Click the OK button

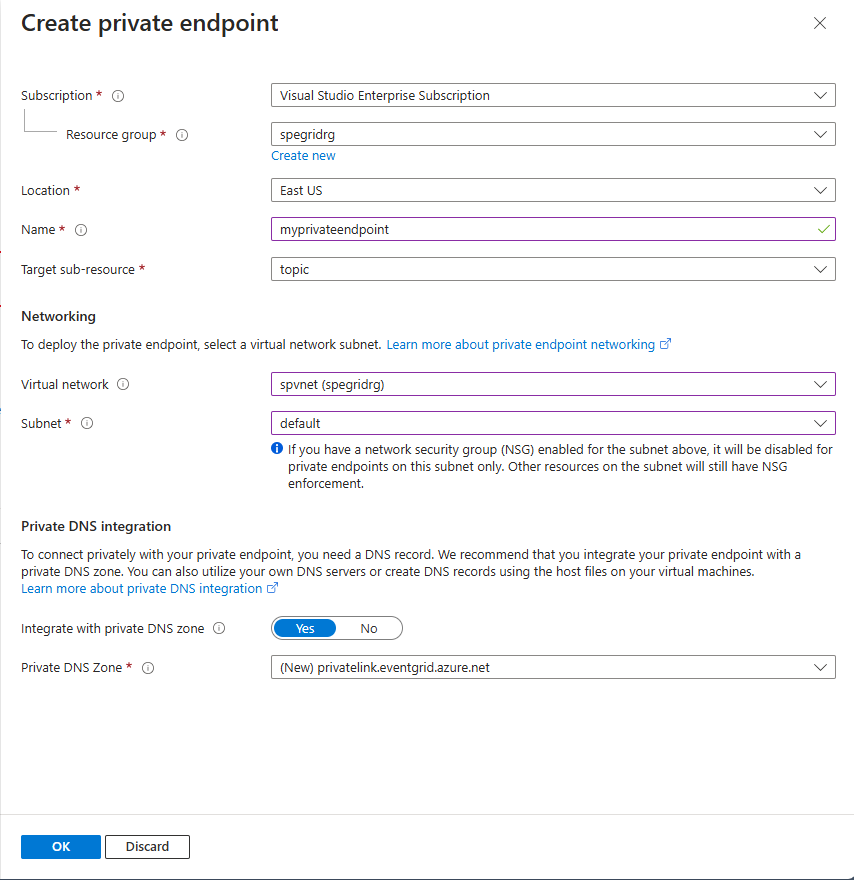coord(61,846)
